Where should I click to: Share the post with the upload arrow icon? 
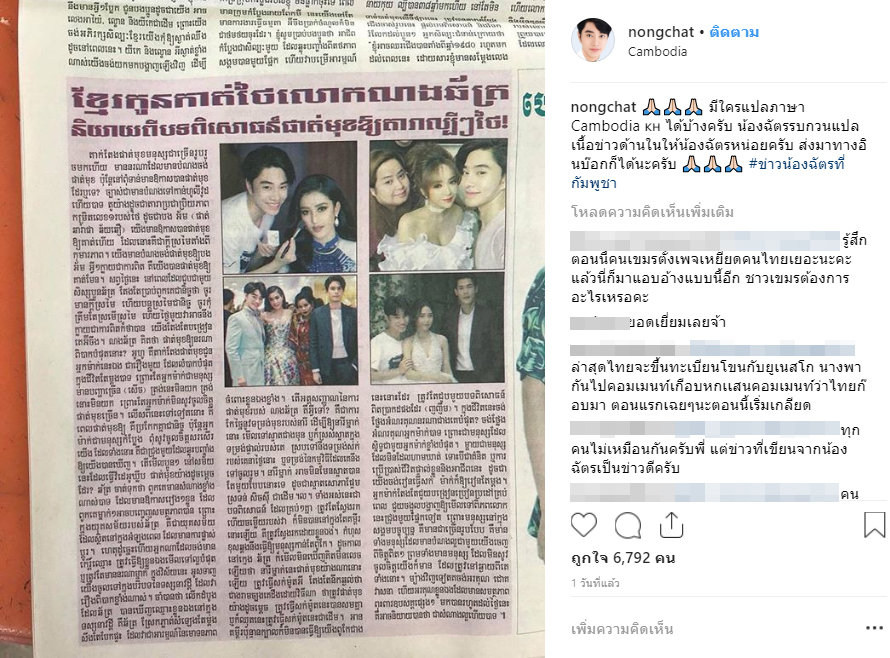tap(671, 525)
